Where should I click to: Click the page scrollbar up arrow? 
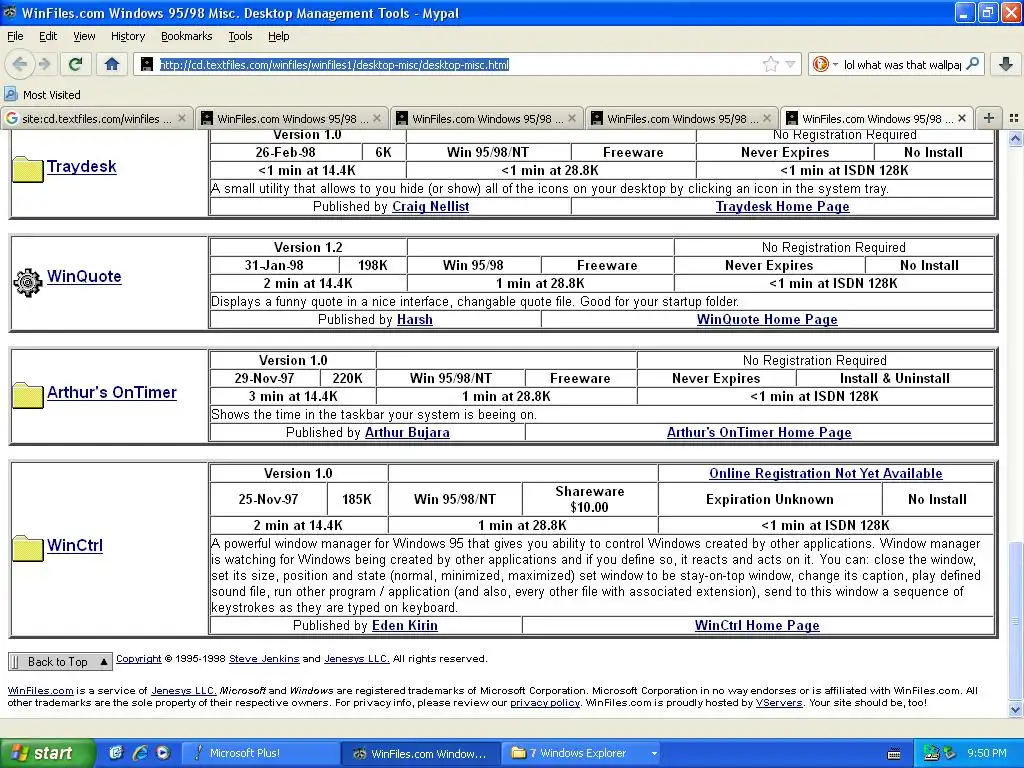[1015, 138]
